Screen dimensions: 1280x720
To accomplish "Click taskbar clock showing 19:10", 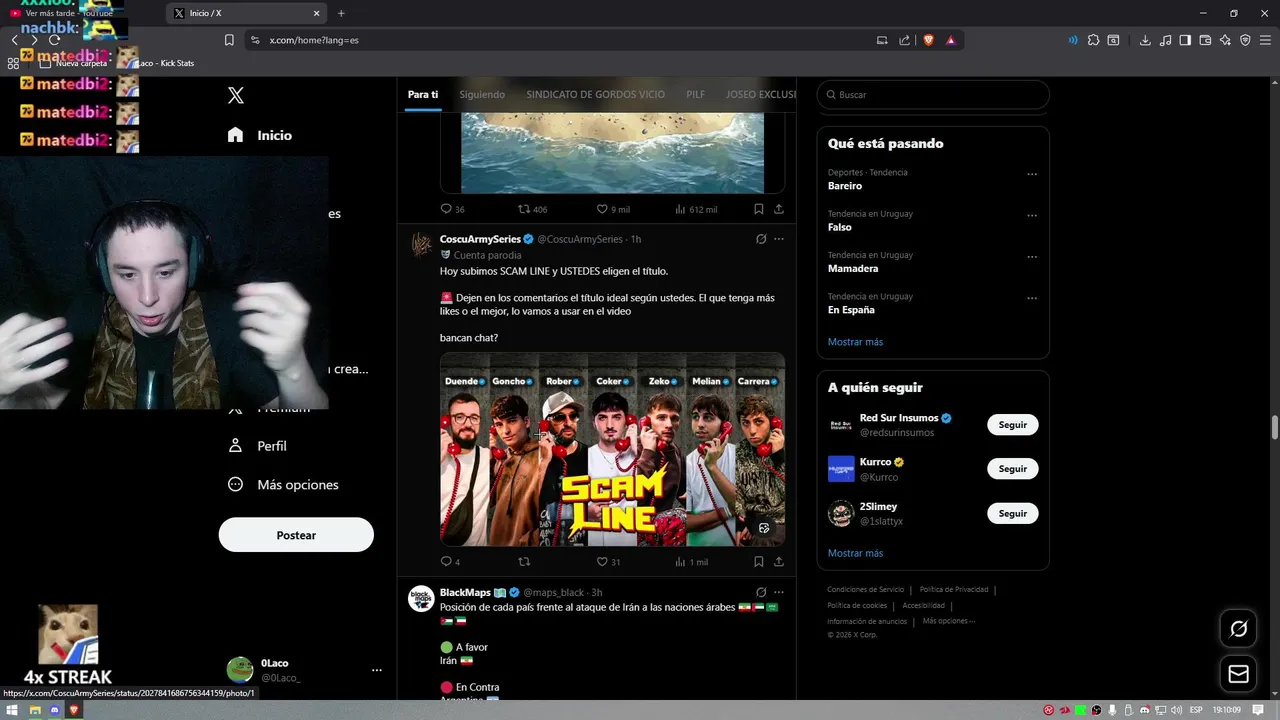I will 1229,710.
